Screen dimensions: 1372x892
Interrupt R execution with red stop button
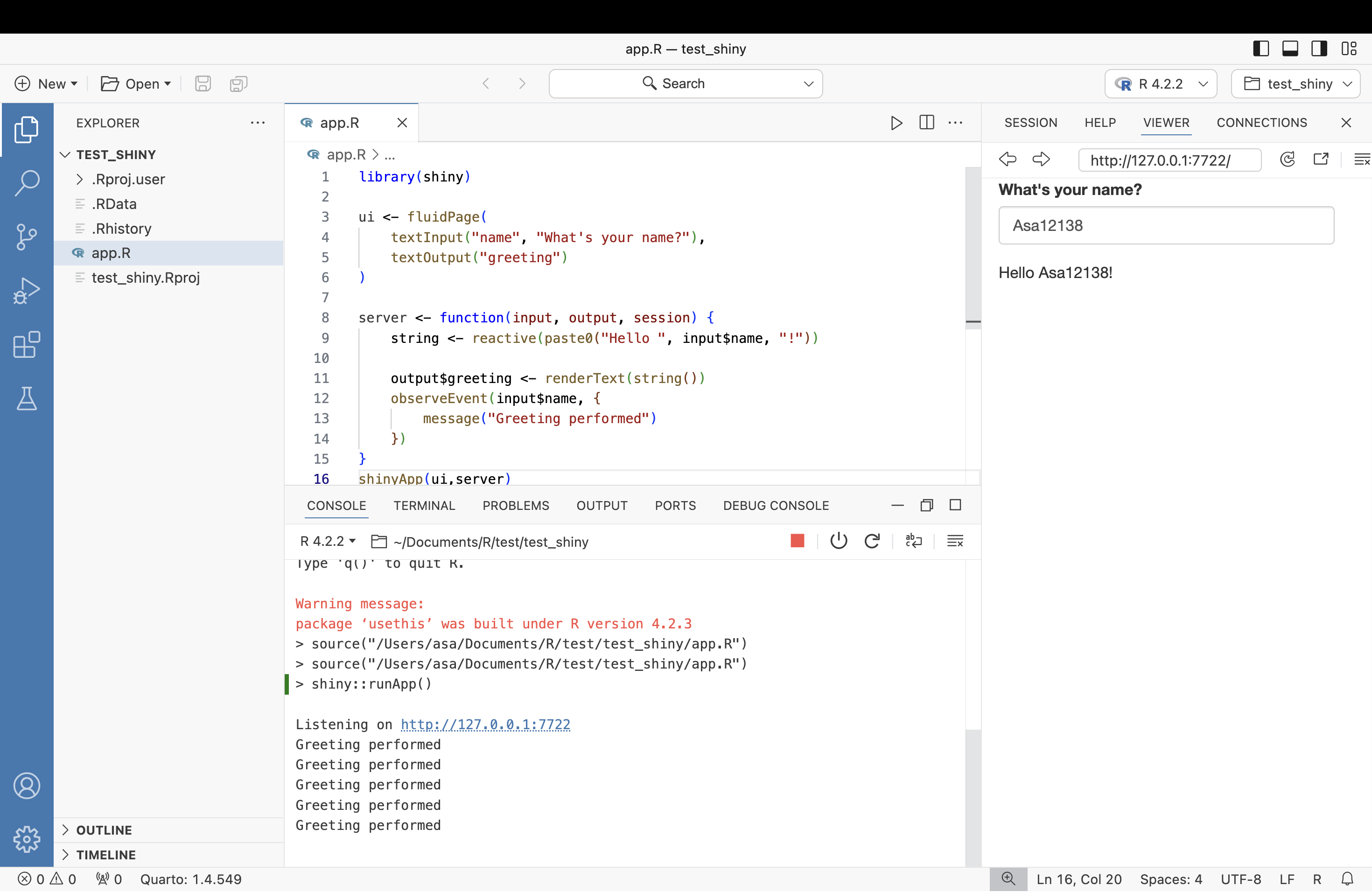tap(797, 541)
